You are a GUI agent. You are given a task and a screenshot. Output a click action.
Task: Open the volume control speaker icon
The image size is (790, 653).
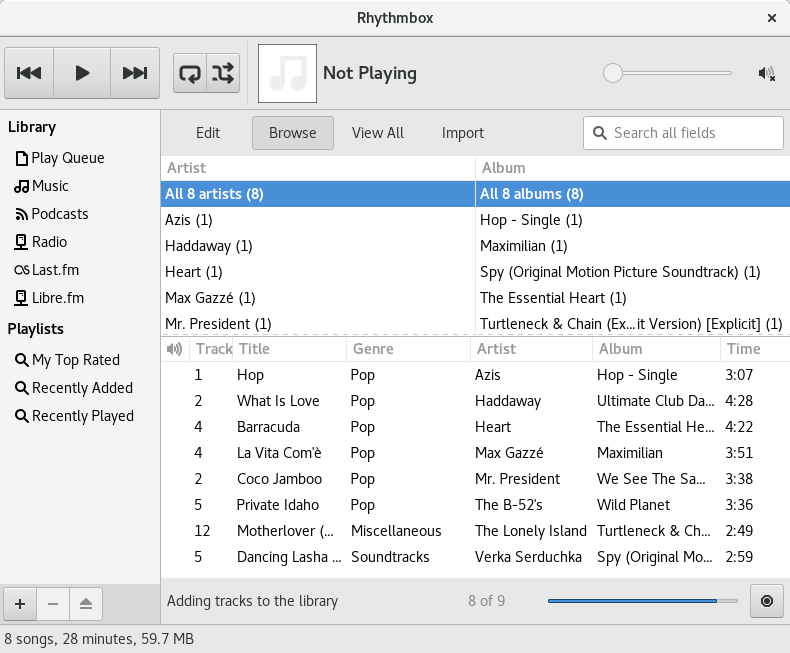766,74
